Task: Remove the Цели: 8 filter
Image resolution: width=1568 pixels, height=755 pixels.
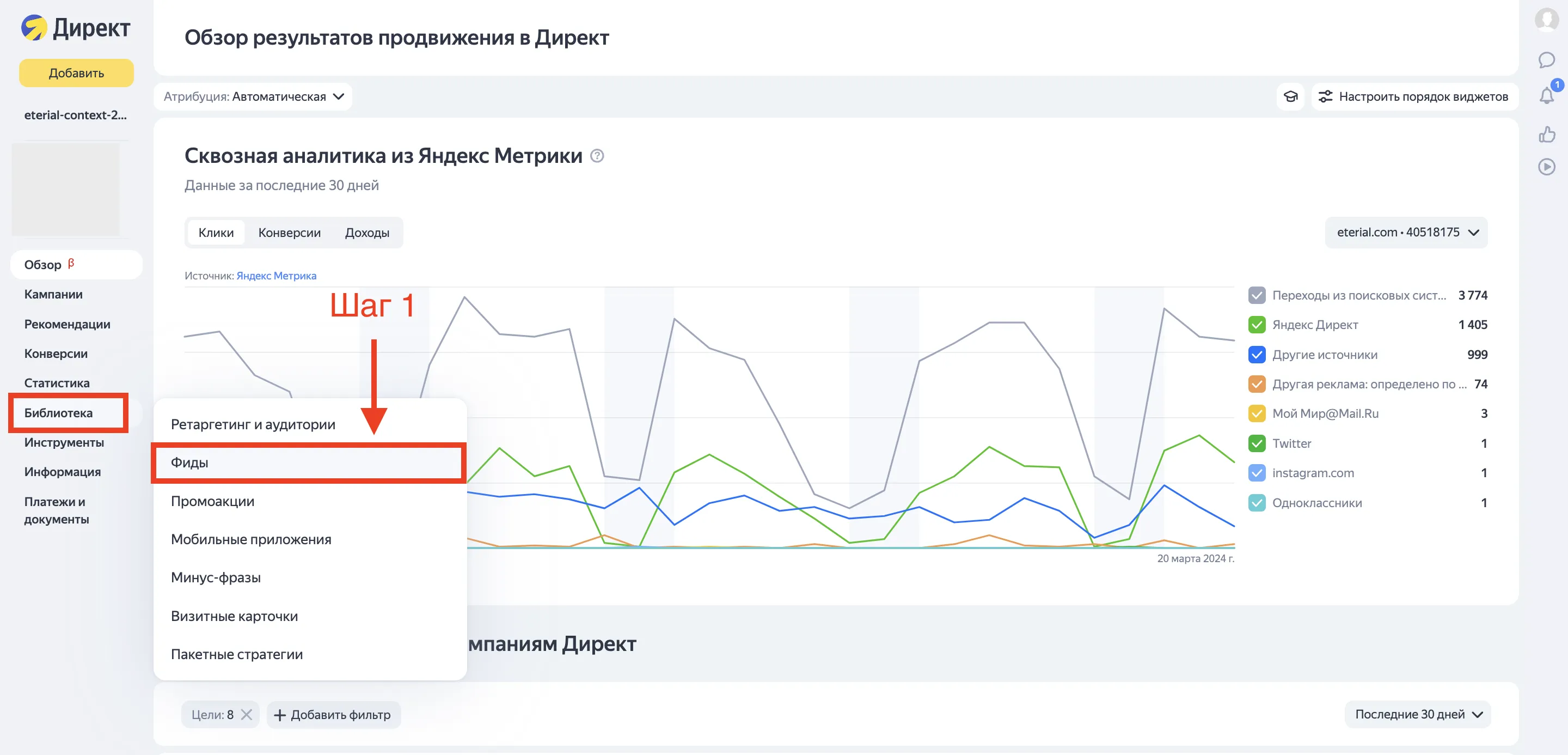Action: click(247, 714)
